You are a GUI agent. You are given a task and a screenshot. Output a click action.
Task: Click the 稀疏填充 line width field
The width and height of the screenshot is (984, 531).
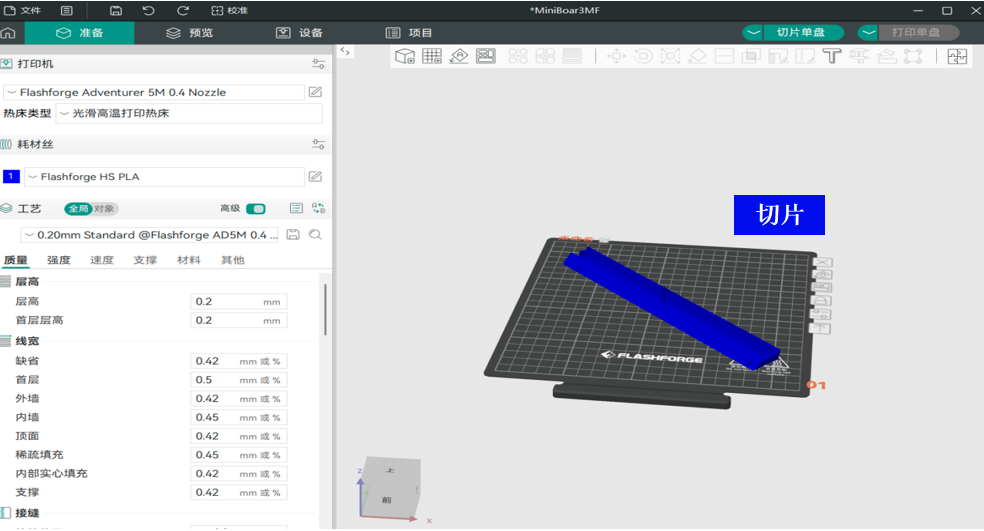[x=238, y=455]
